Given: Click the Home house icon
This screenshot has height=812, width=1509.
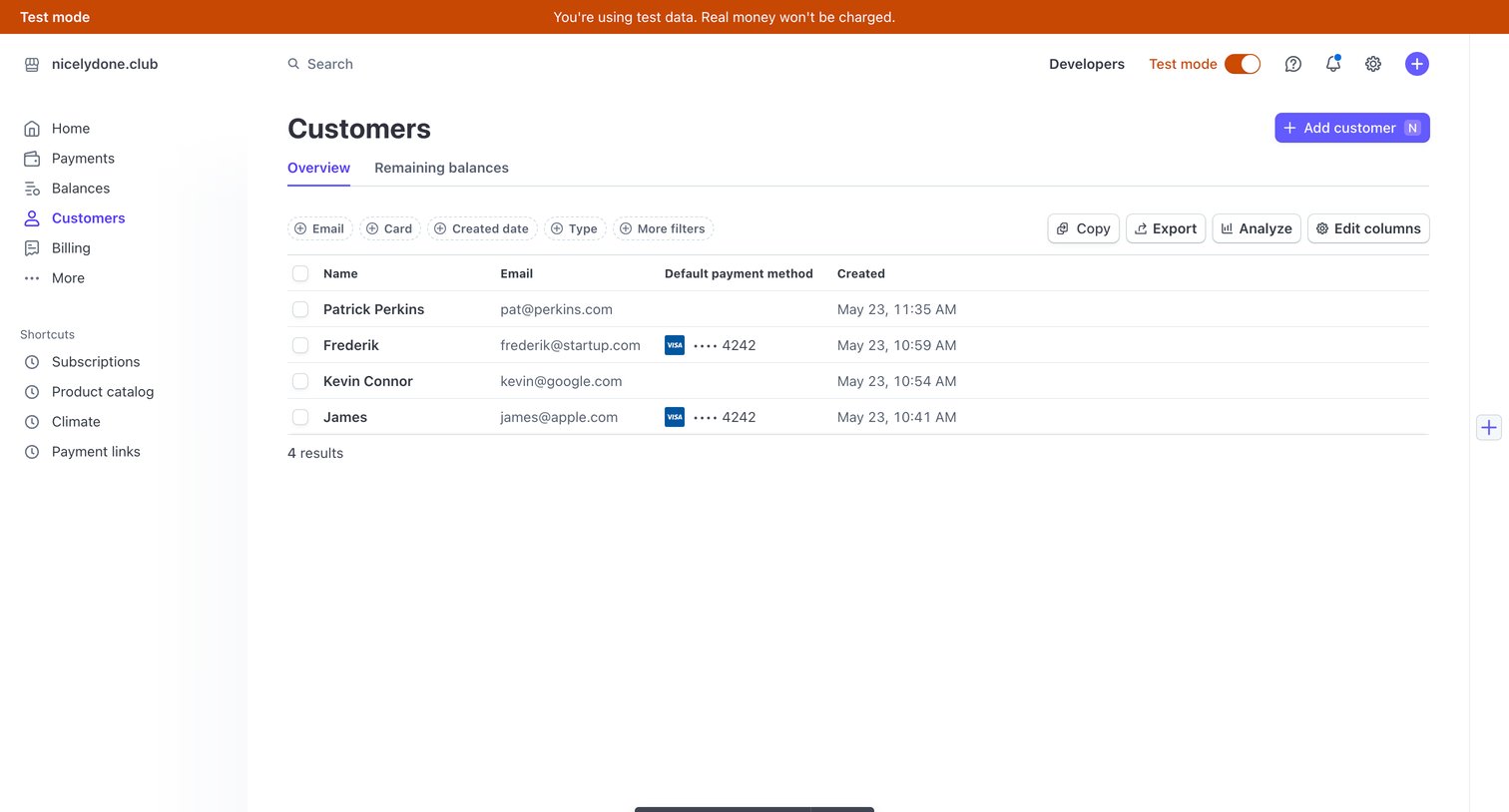Looking at the screenshot, I should click(x=32, y=129).
